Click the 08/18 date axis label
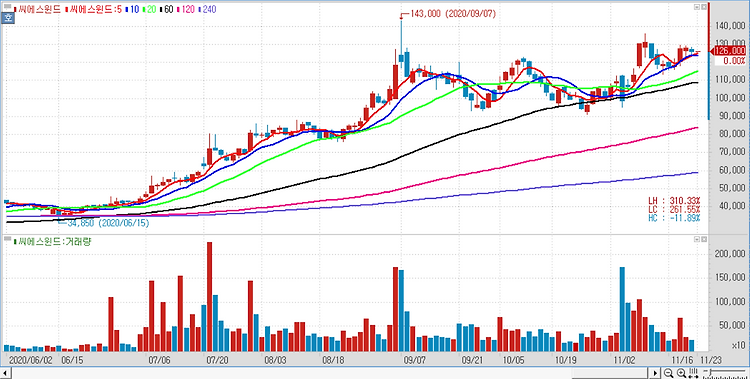 point(333,359)
